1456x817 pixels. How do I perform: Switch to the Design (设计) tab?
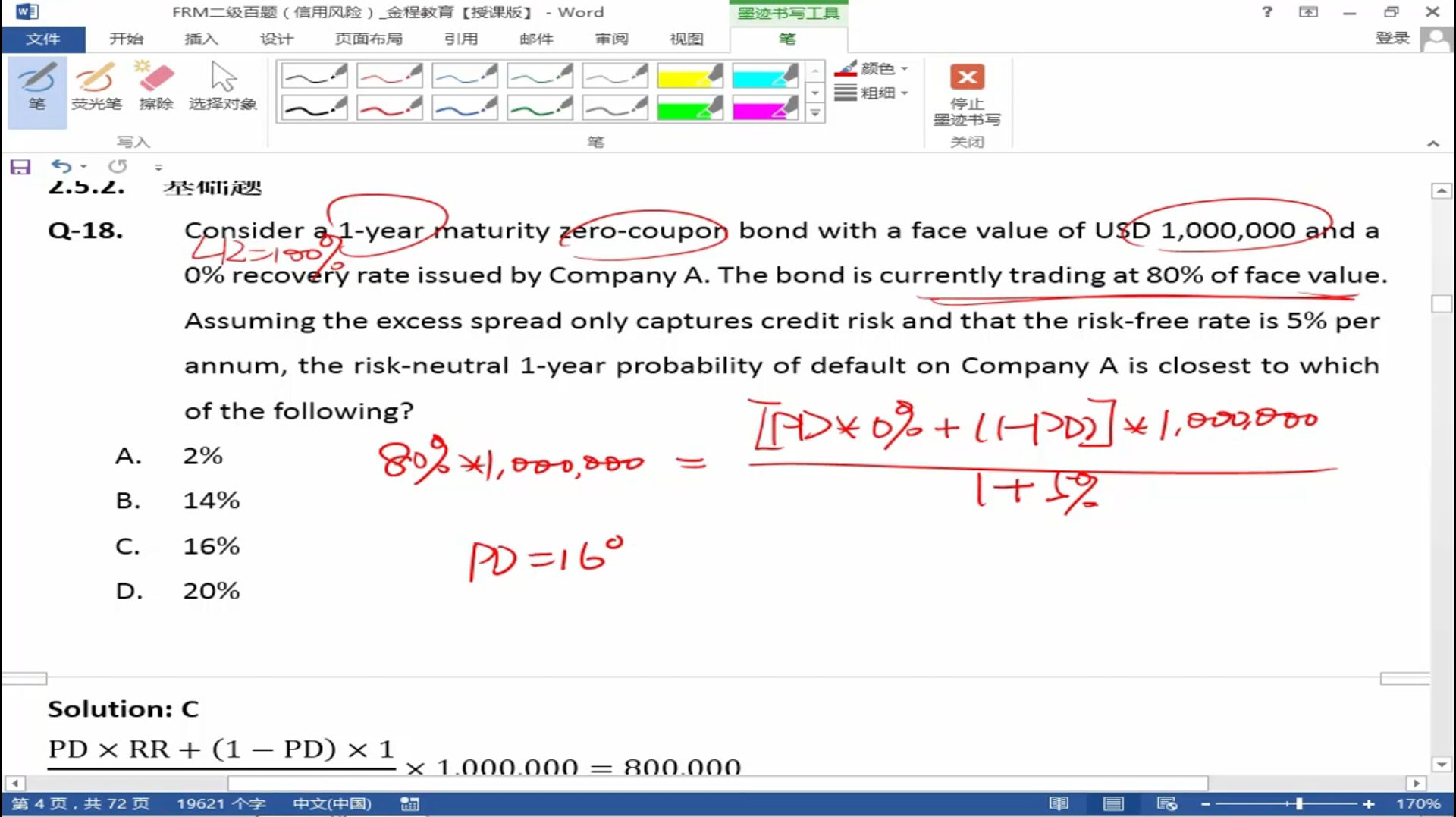point(276,39)
